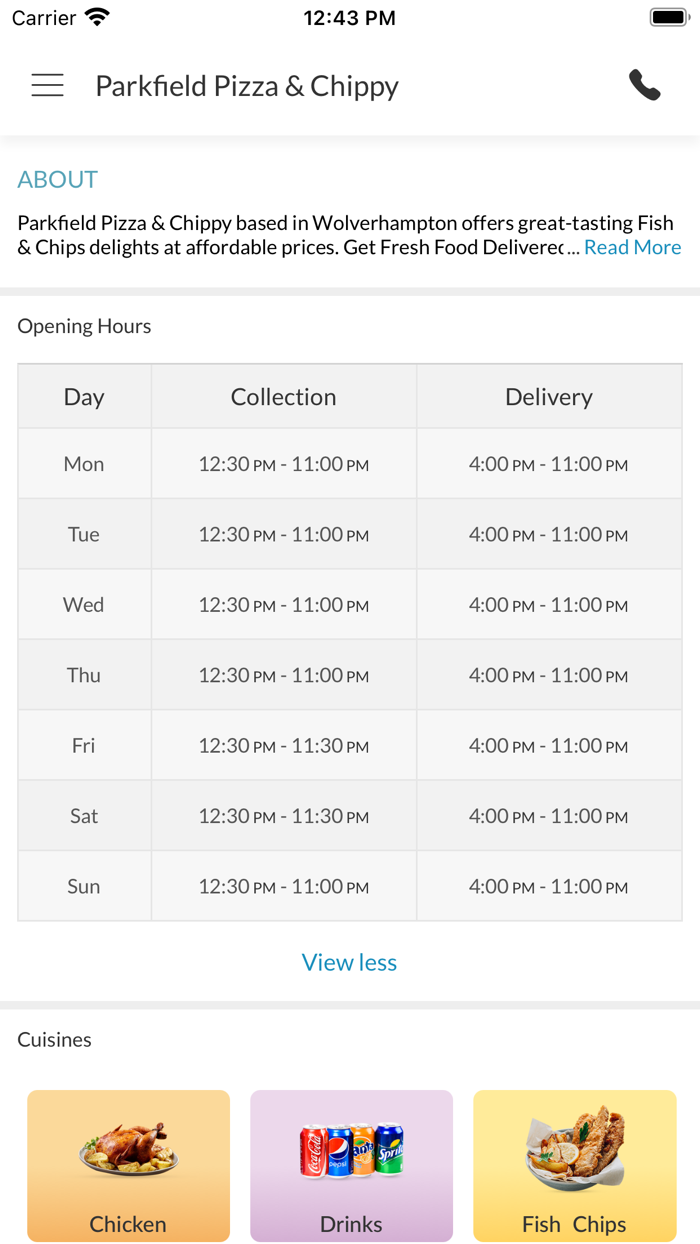
Task: Expand the about text with Read More
Action: click(632, 247)
